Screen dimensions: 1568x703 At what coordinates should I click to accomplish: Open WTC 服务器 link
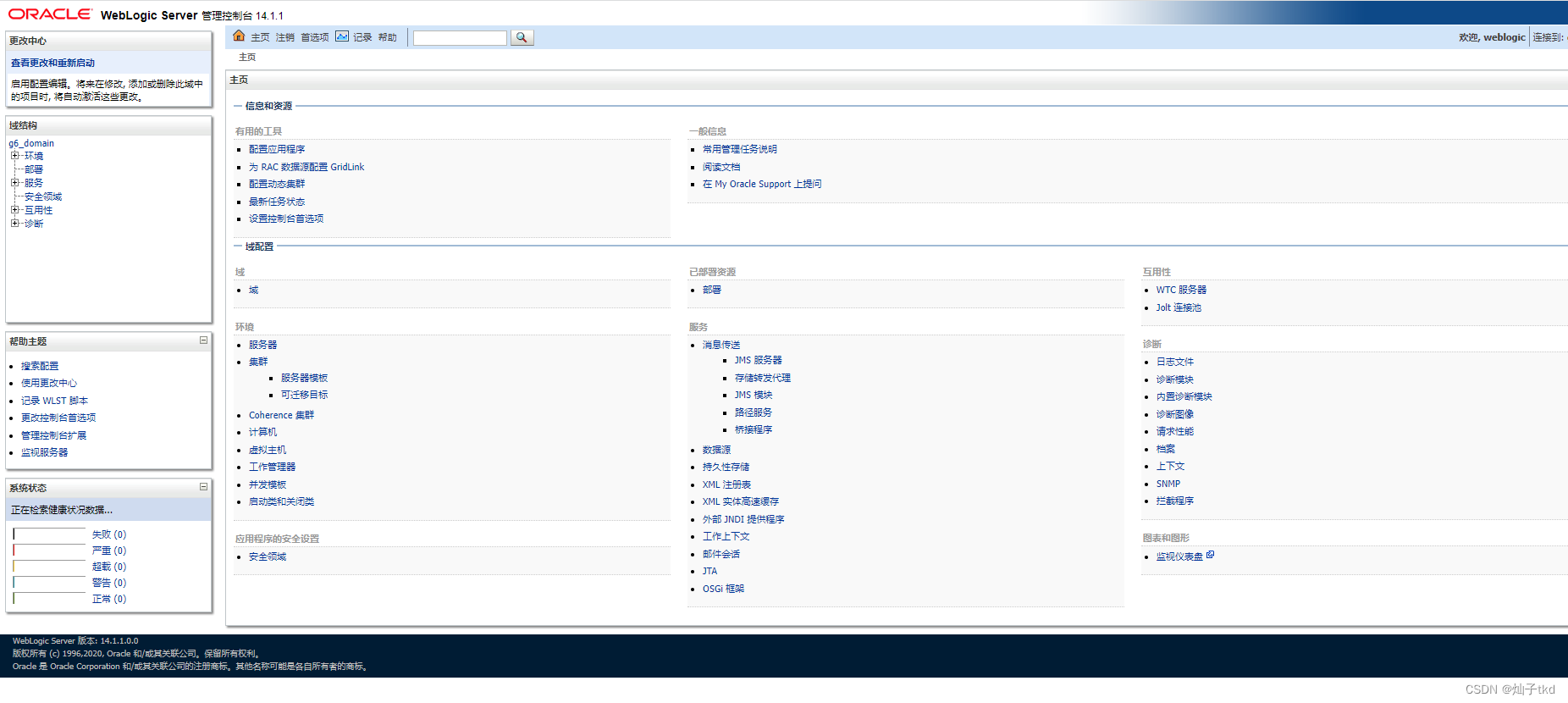pyautogui.click(x=1181, y=290)
